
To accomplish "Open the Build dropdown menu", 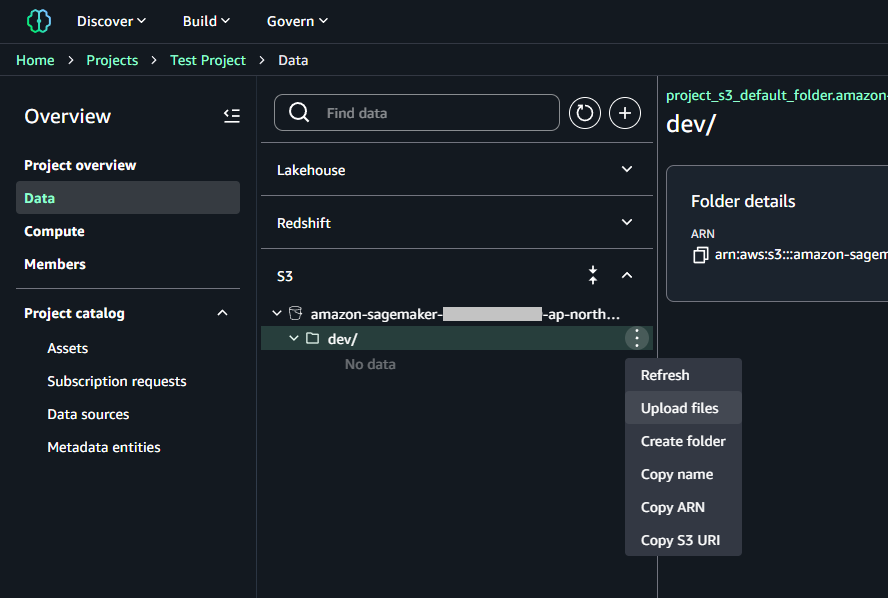I will click(x=206, y=21).
